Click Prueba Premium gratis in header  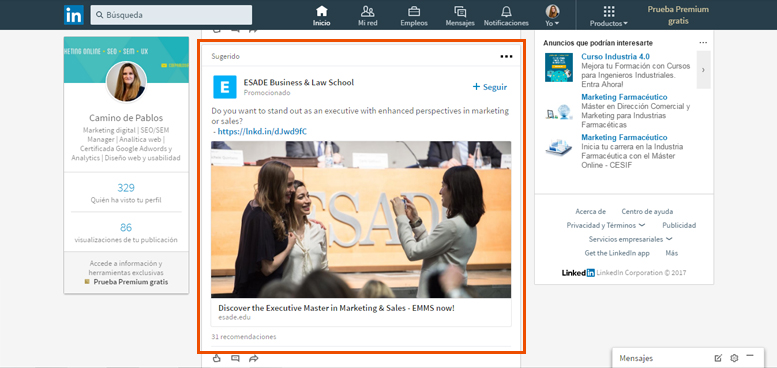click(678, 15)
